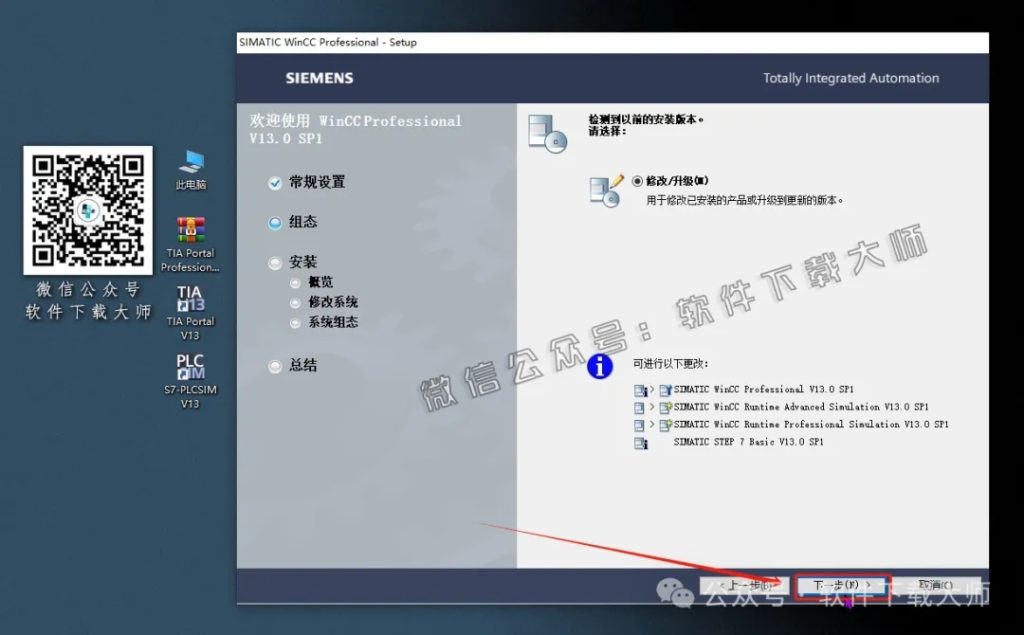Click the blue info icon above the change list

[598, 367]
